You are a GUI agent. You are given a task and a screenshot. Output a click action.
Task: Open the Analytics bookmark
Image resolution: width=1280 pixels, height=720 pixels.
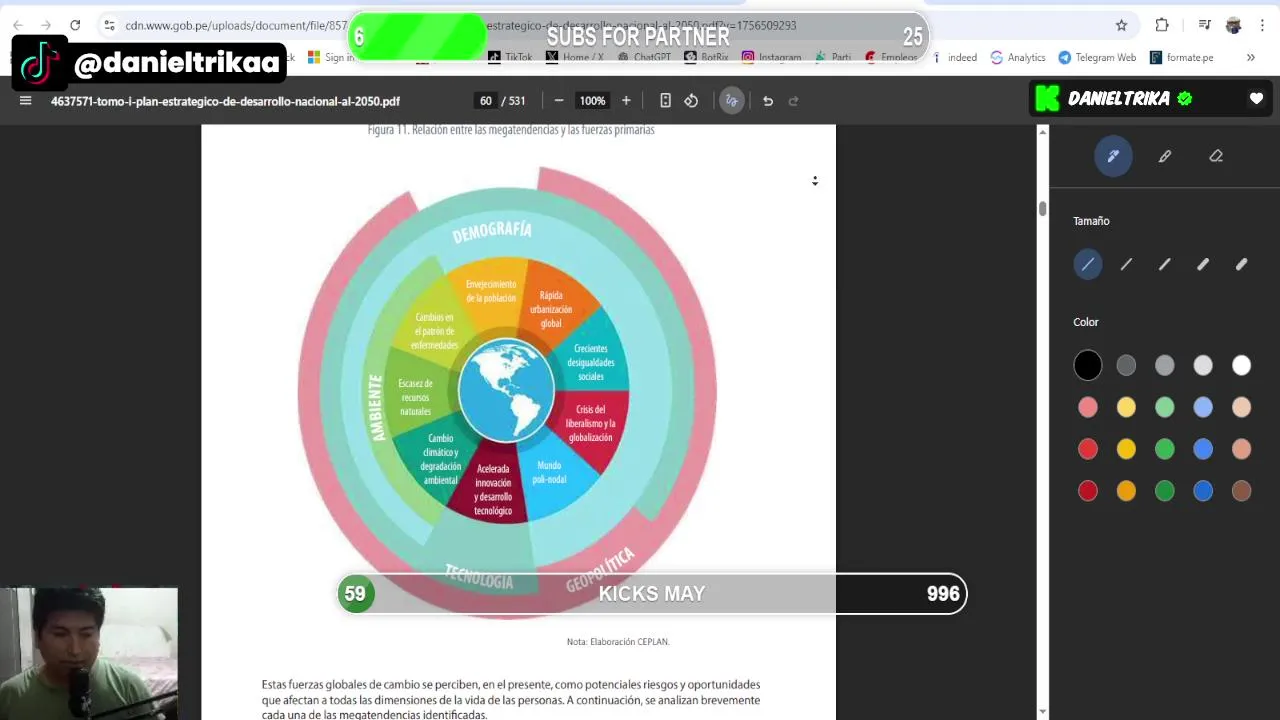[x=1017, y=57]
